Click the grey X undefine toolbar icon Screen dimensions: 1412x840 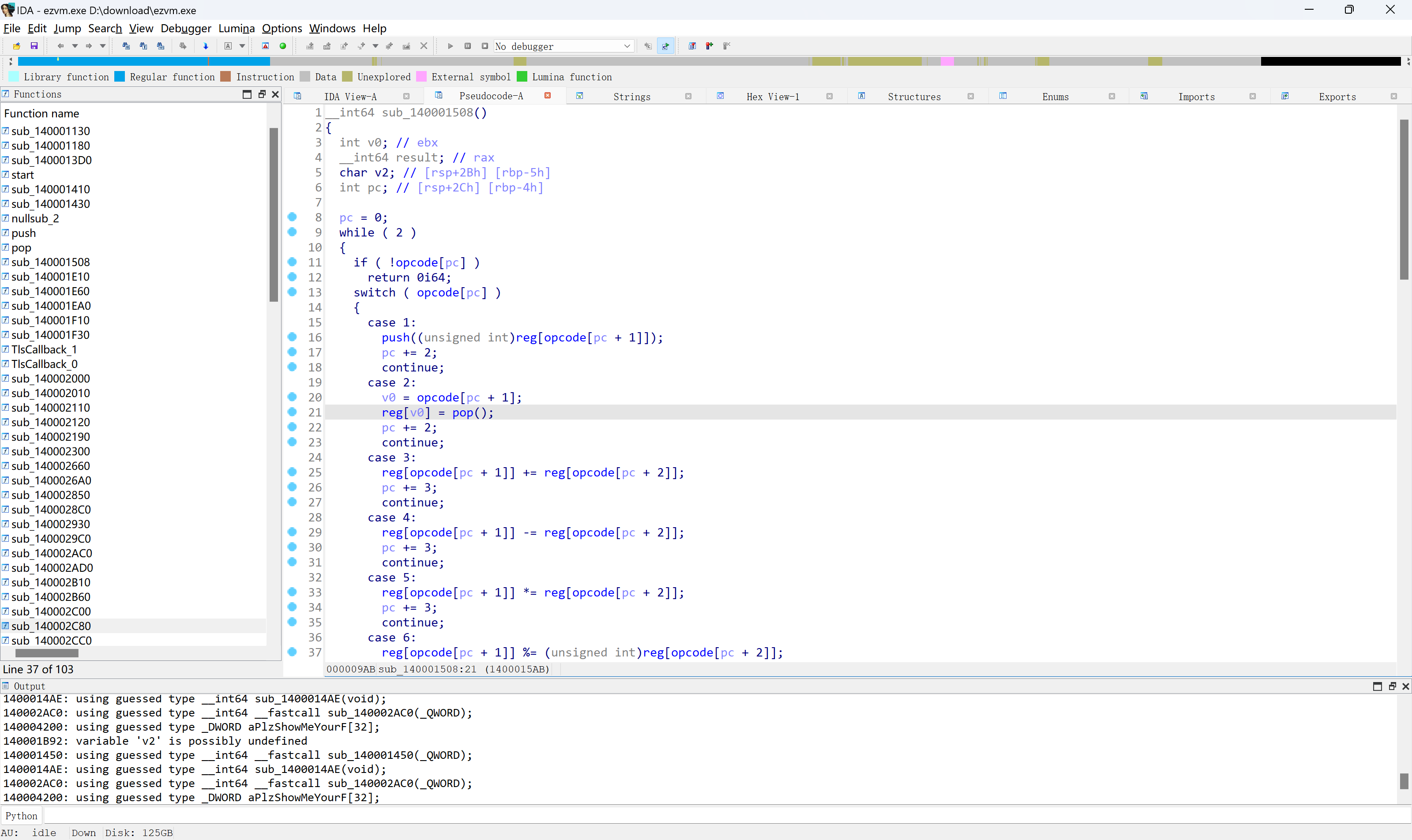tap(424, 46)
